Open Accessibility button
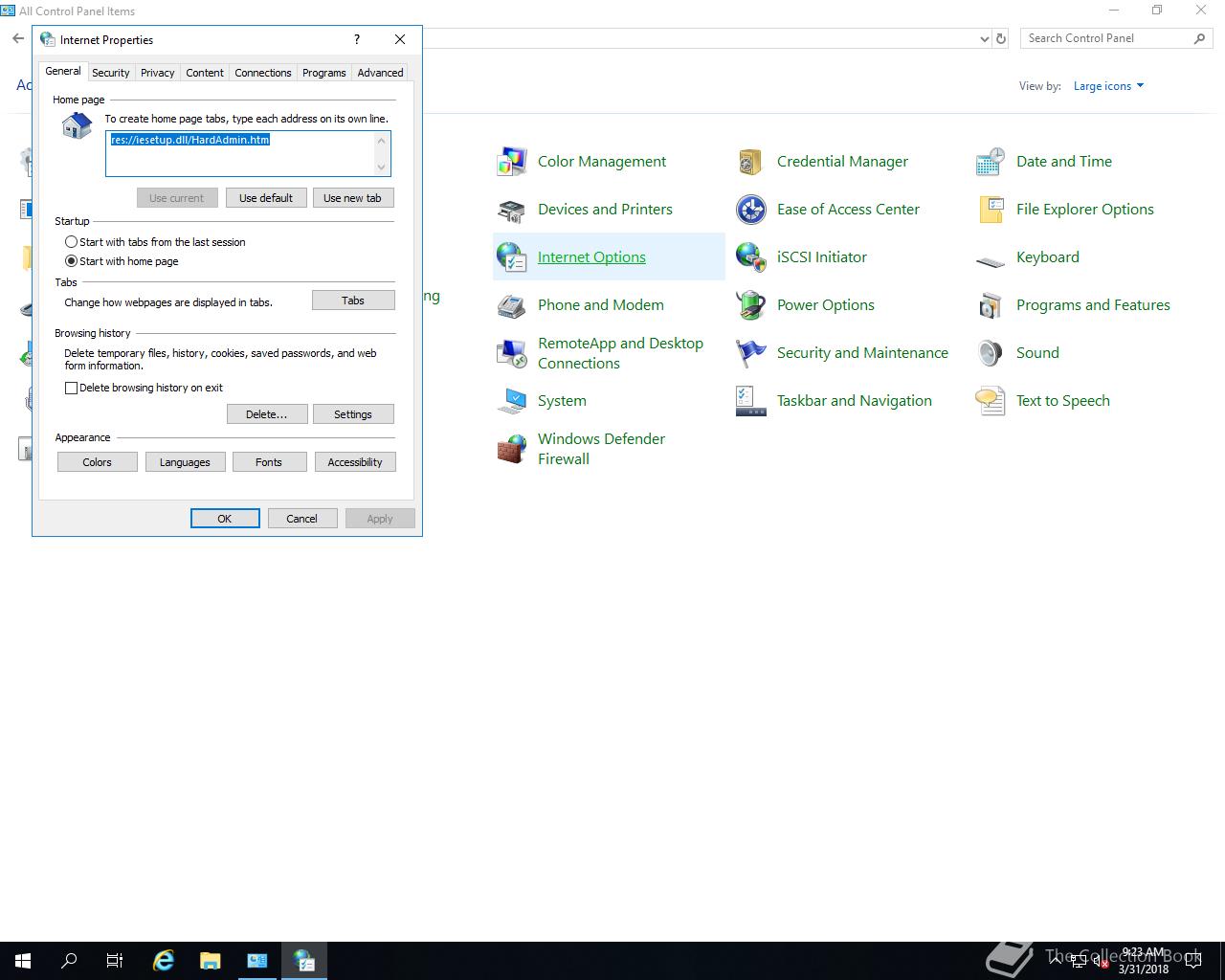Viewport: 1225px width, 980px height. tap(355, 462)
